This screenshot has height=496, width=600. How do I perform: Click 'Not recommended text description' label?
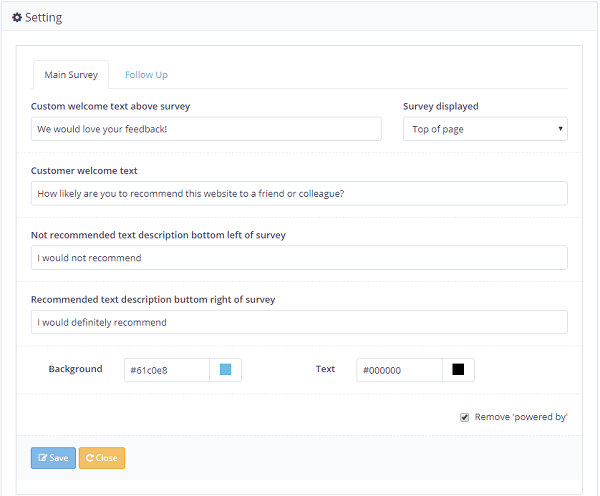pyautogui.click(x=158, y=235)
